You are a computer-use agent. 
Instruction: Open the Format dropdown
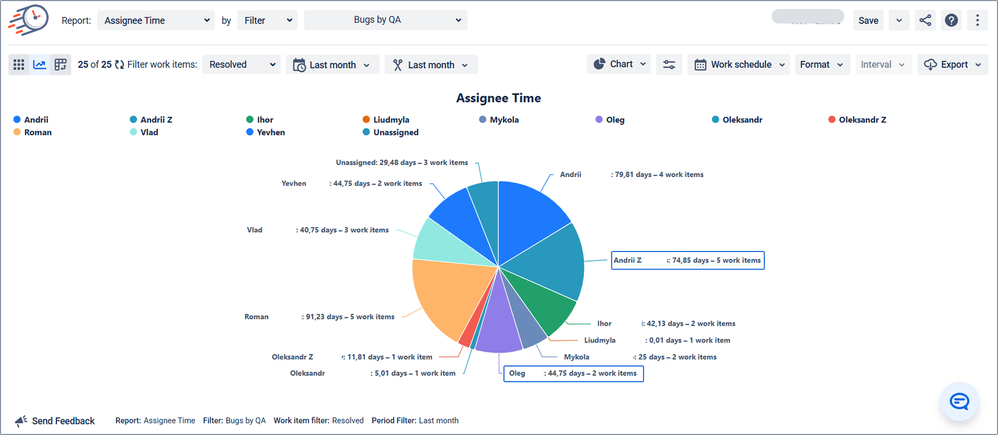[822, 64]
